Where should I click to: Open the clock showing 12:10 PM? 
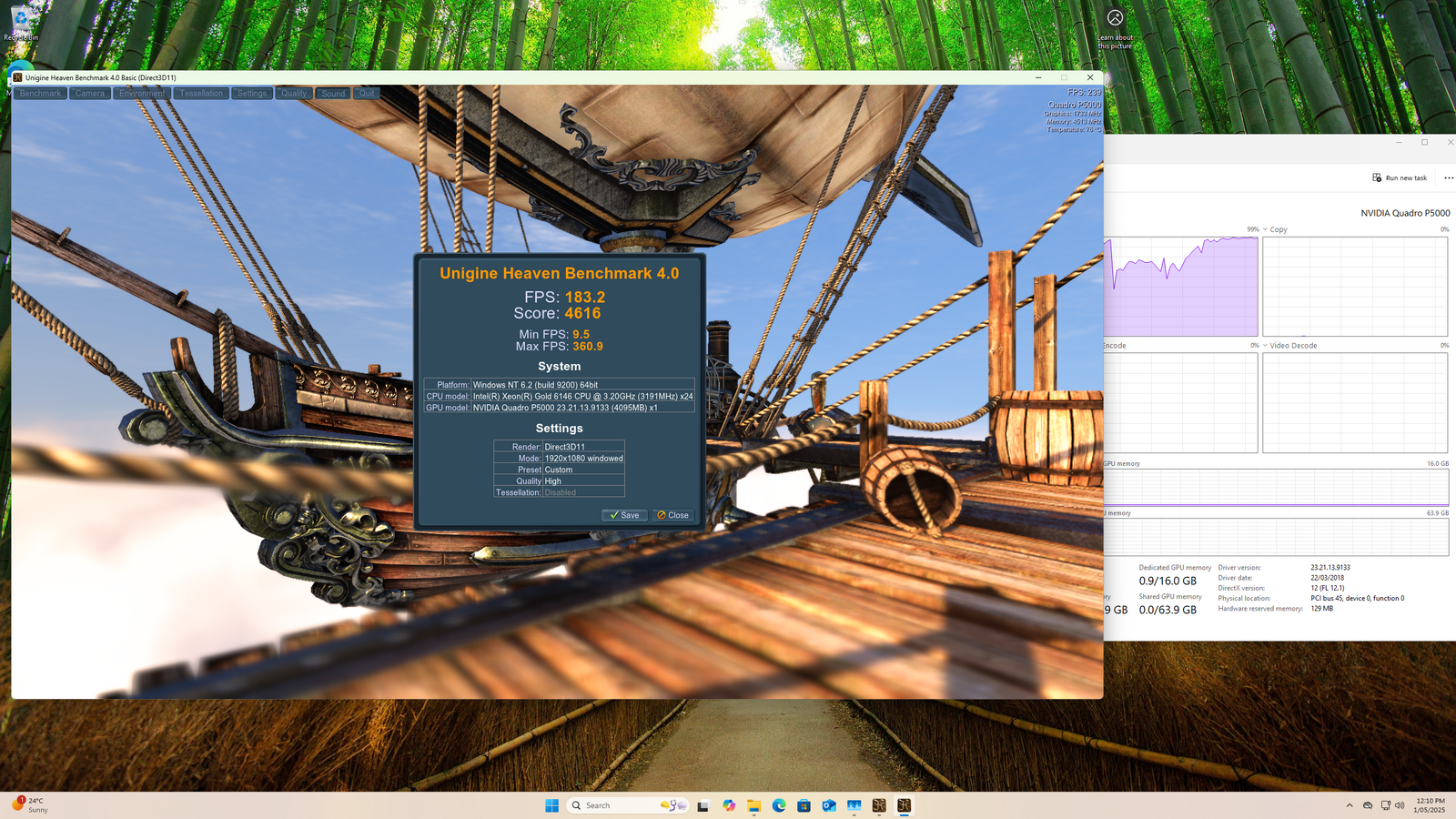1430,805
